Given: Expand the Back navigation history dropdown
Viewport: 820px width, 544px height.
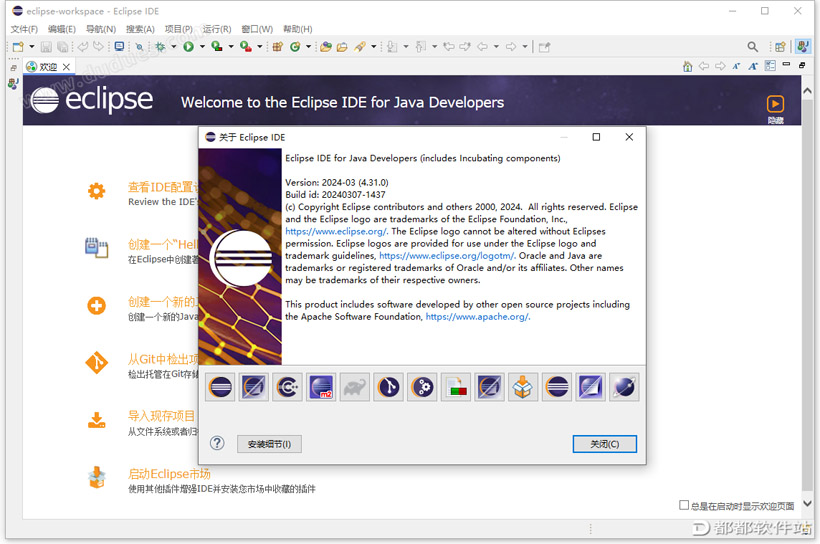Looking at the screenshot, I should pos(496,47).
